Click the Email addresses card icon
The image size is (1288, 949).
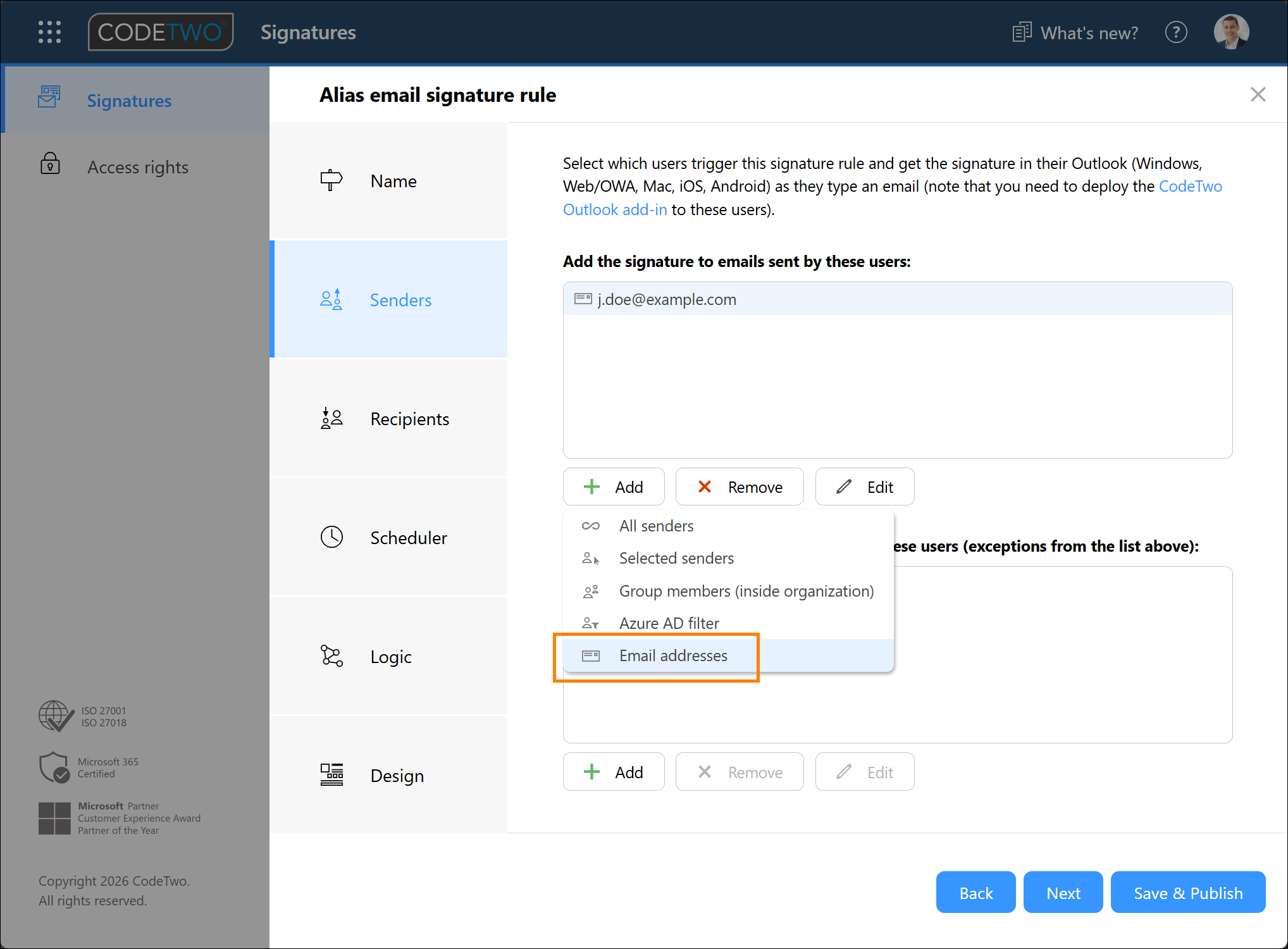click(x=591, y=655)
